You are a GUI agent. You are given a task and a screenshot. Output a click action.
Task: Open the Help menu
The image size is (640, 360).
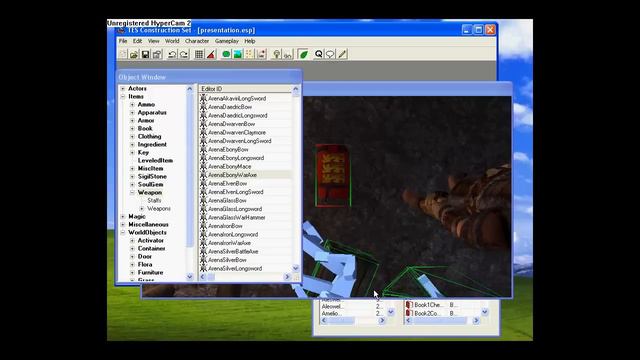[x=249, y=41]
